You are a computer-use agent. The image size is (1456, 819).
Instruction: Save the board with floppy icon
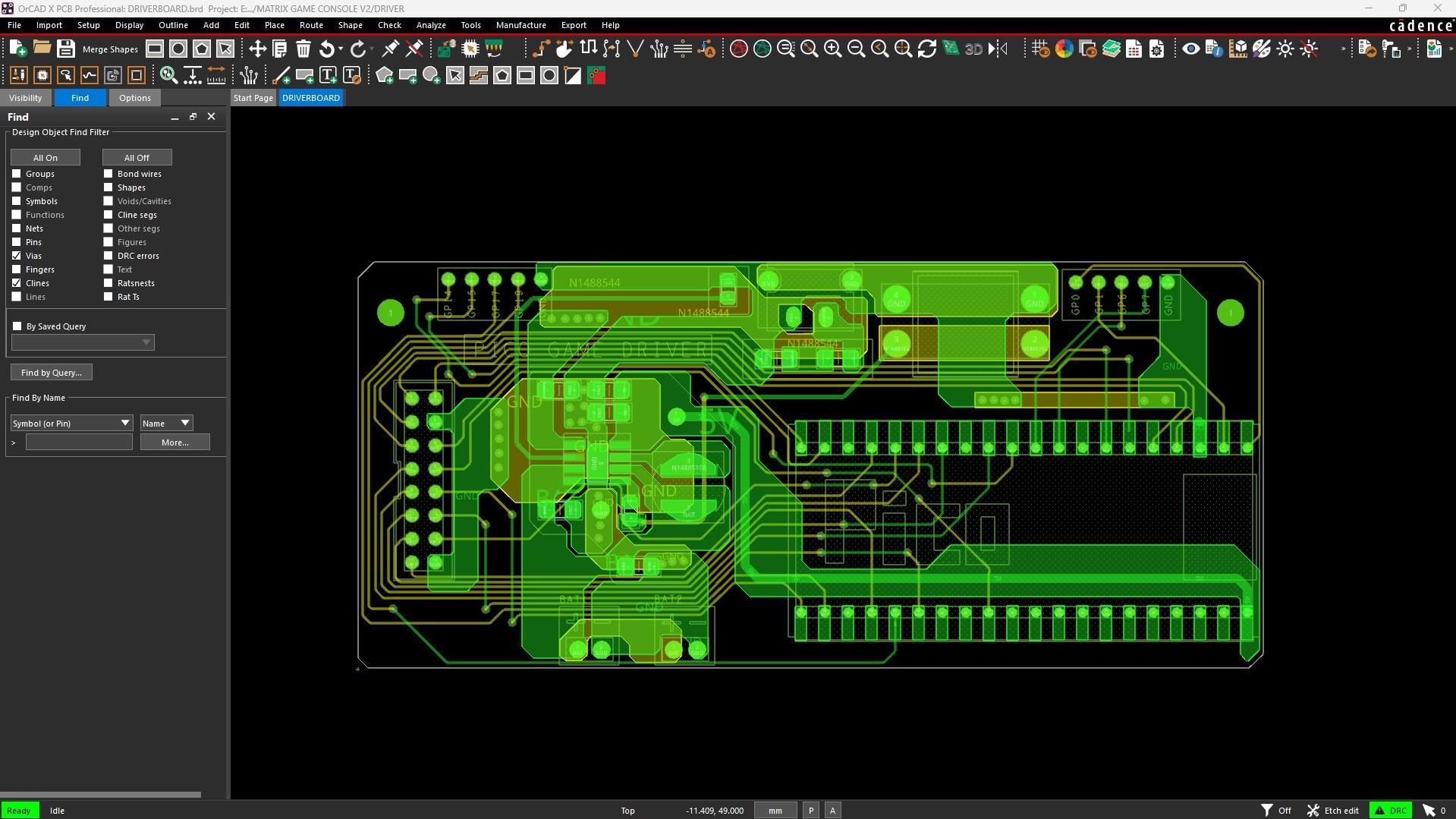(x=65, y=49)
